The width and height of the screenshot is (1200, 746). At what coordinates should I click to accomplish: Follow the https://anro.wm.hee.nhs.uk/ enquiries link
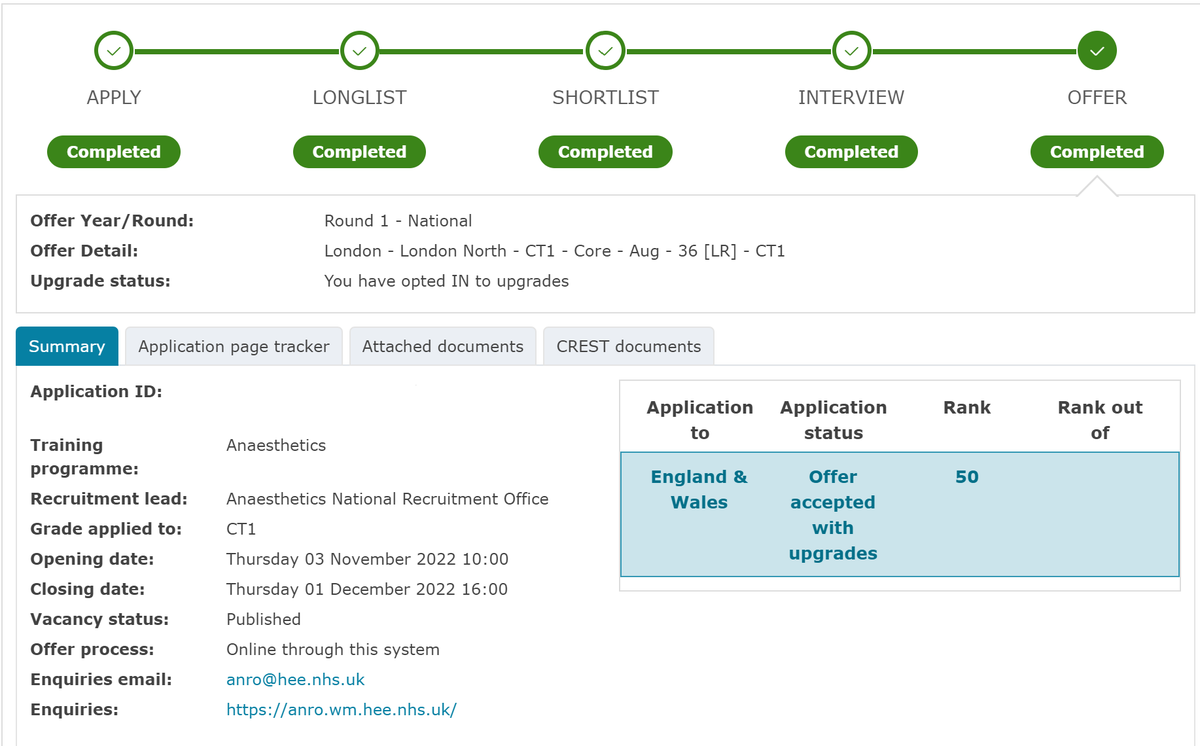(342, 710)
